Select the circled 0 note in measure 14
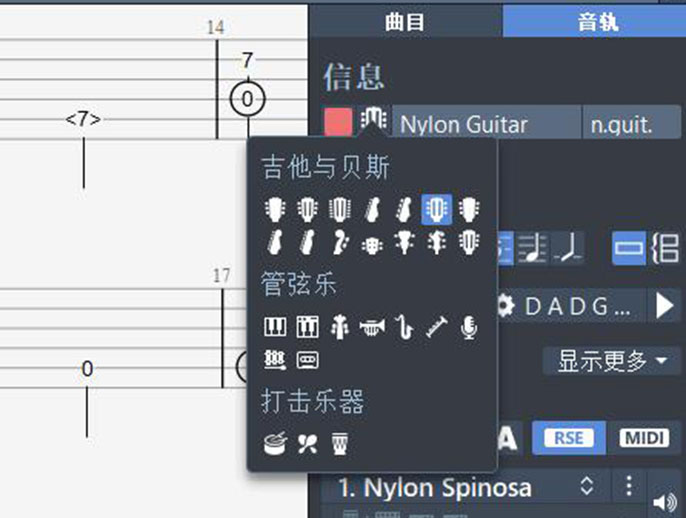 coord(248,99)
